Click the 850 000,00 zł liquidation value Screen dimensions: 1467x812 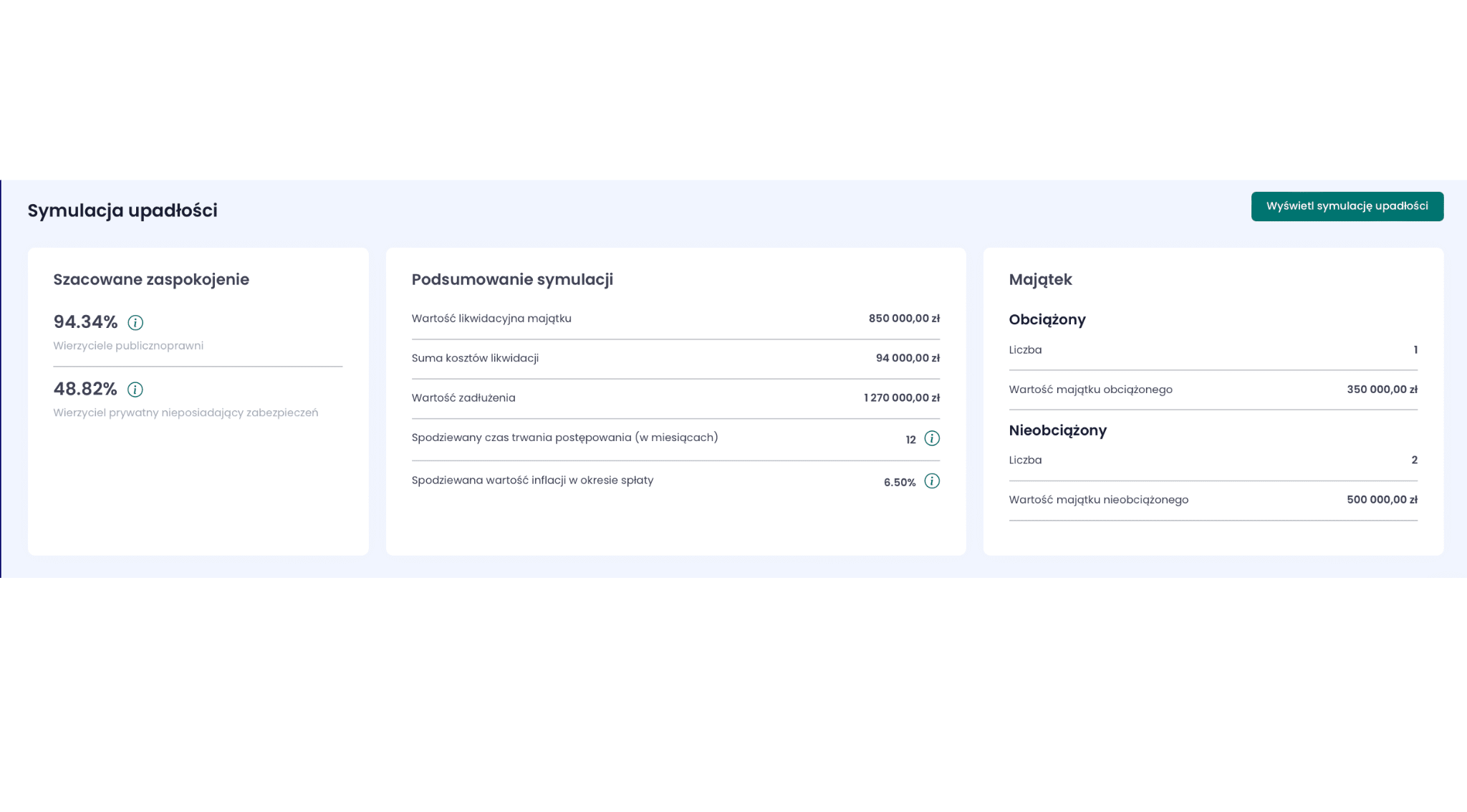tap(904, 319)
